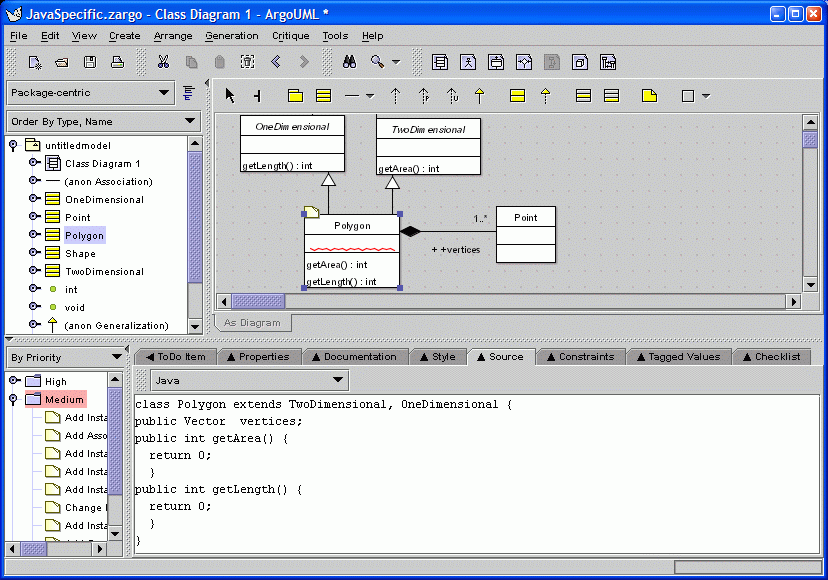Click the Find binoculars icon
This screenshot has height=580, width=828.
tap(349, 62)
